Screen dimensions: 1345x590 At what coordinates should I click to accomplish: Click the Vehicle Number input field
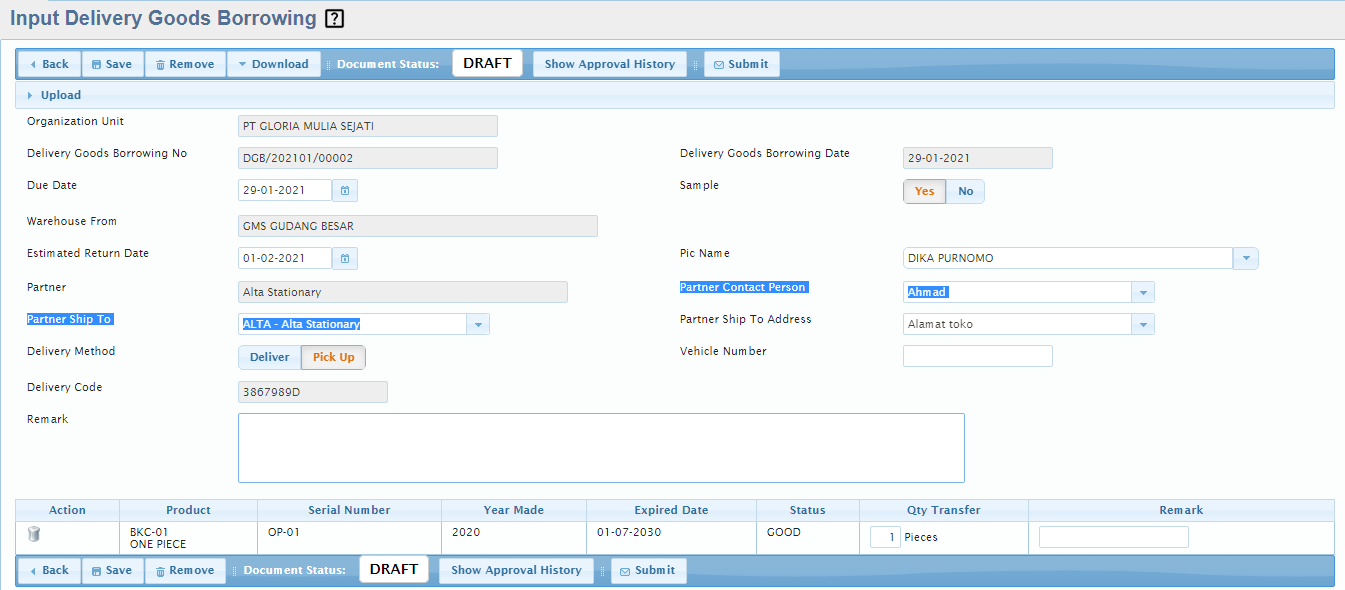click(x=978, y=356)
